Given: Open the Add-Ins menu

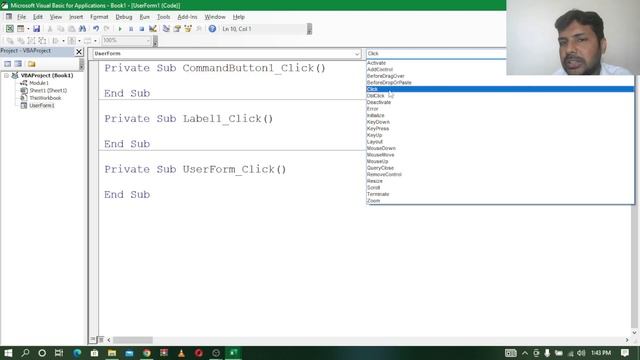Looking at the screenshot, I should 187,17.
